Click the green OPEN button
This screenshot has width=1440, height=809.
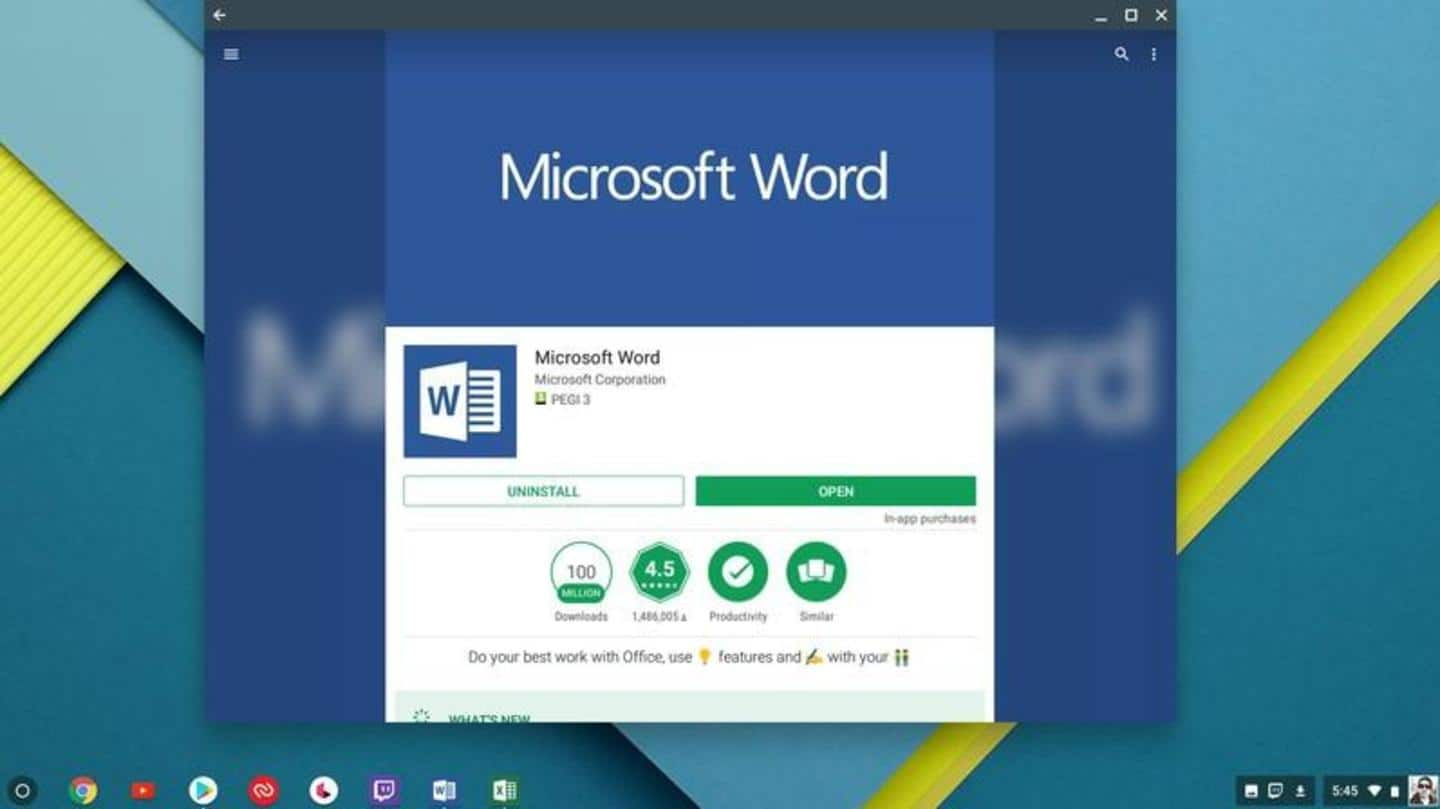(836, 491)
